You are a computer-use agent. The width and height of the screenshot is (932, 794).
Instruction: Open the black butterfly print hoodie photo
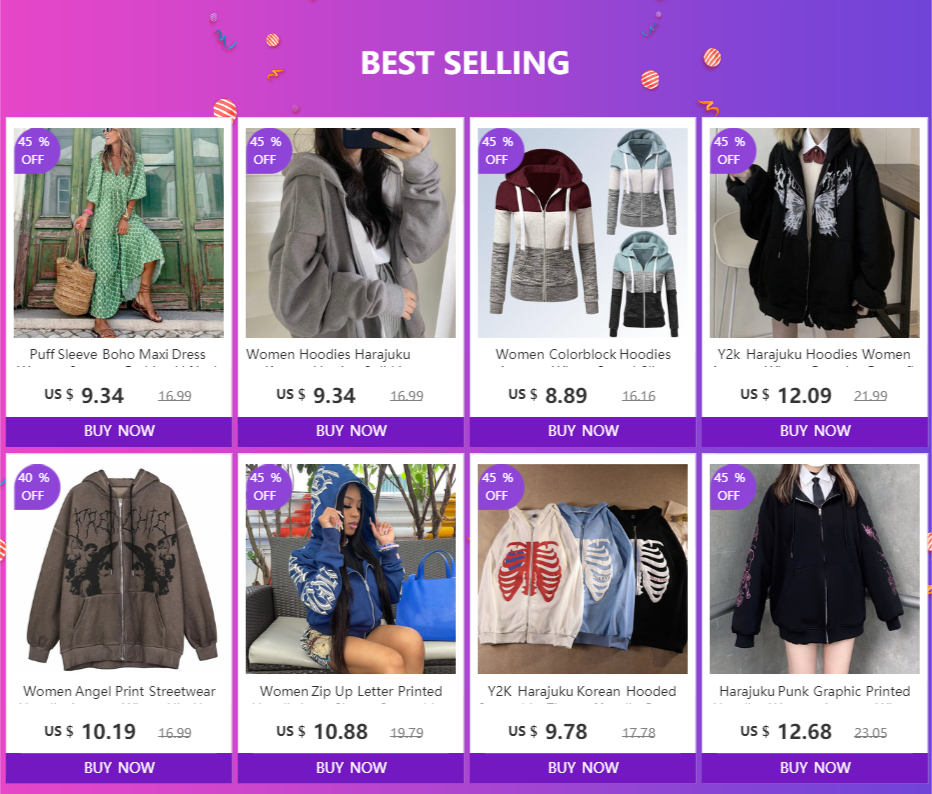pos(815,233)
